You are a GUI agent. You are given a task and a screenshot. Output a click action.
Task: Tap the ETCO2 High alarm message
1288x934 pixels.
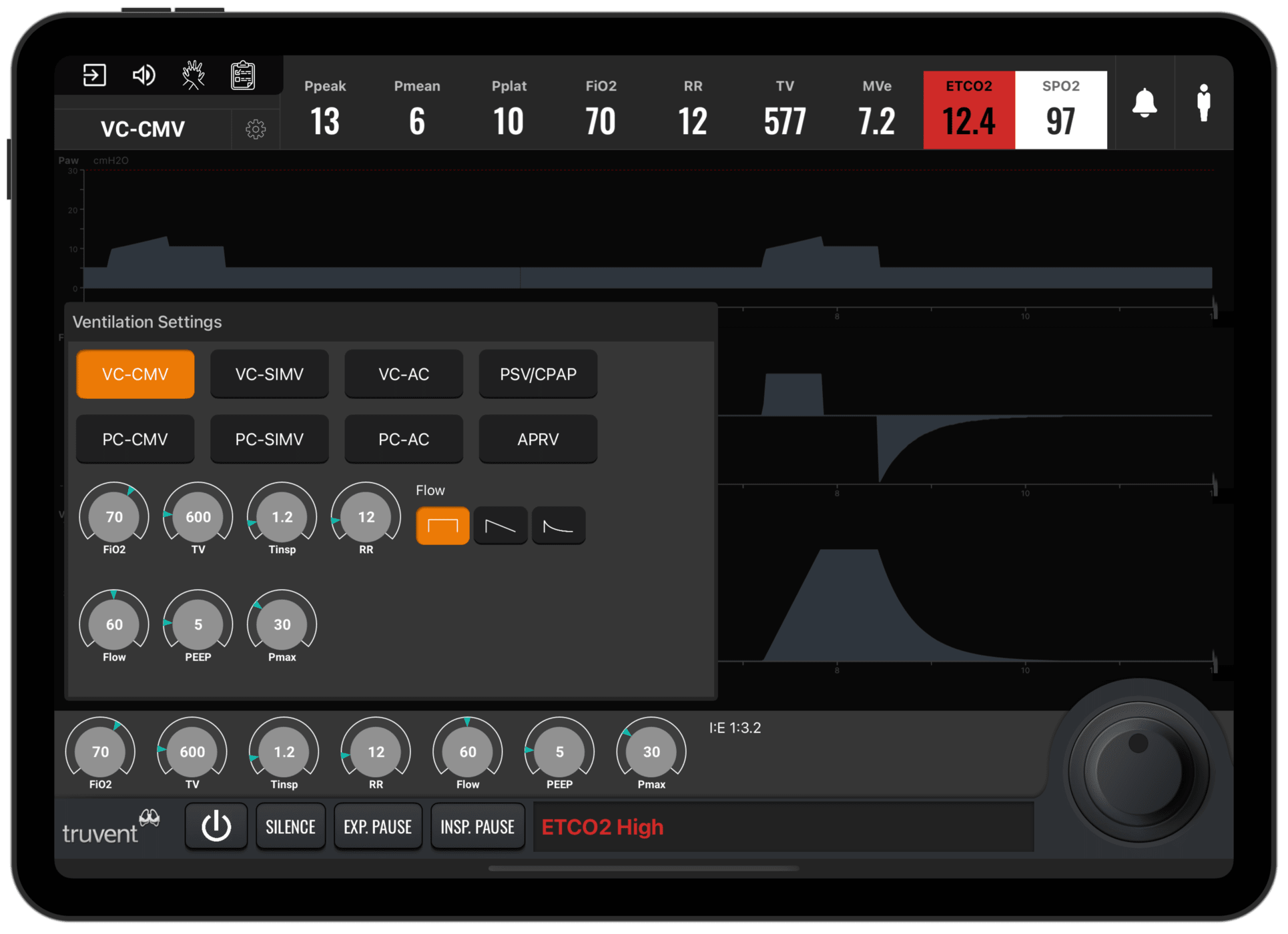pos(603,827)
